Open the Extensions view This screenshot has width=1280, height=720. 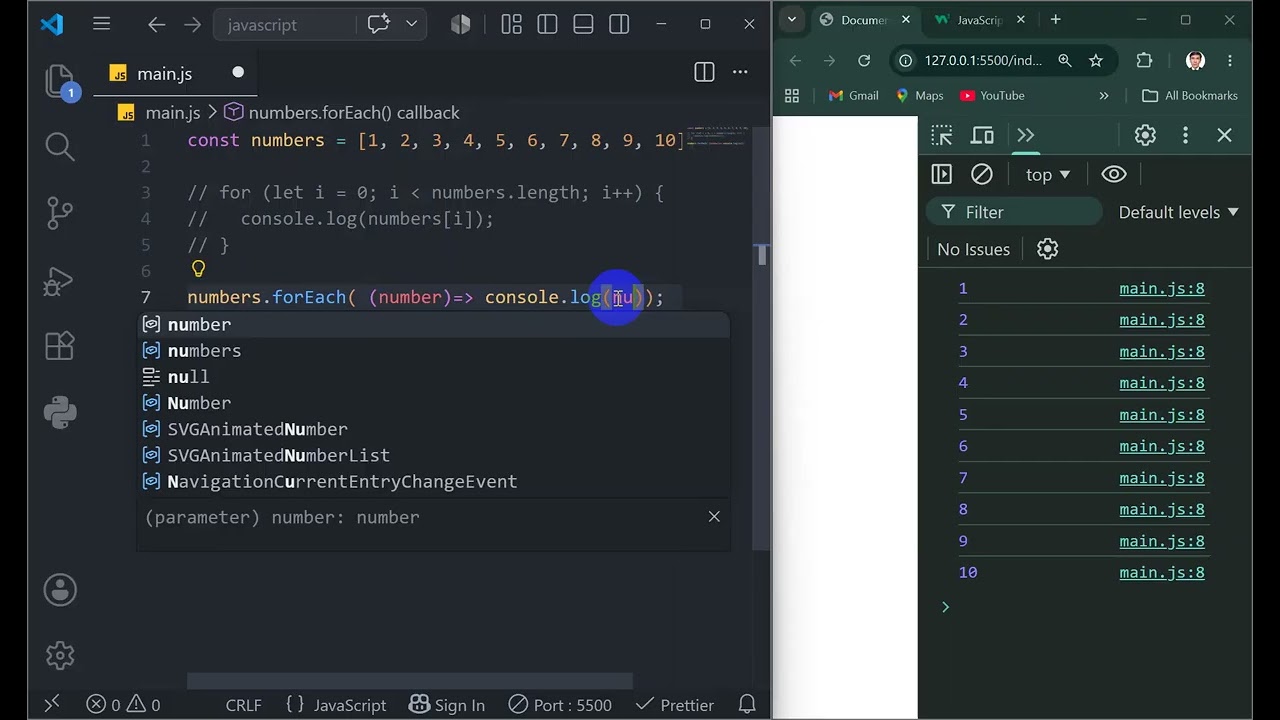click(x=60, y=346)
